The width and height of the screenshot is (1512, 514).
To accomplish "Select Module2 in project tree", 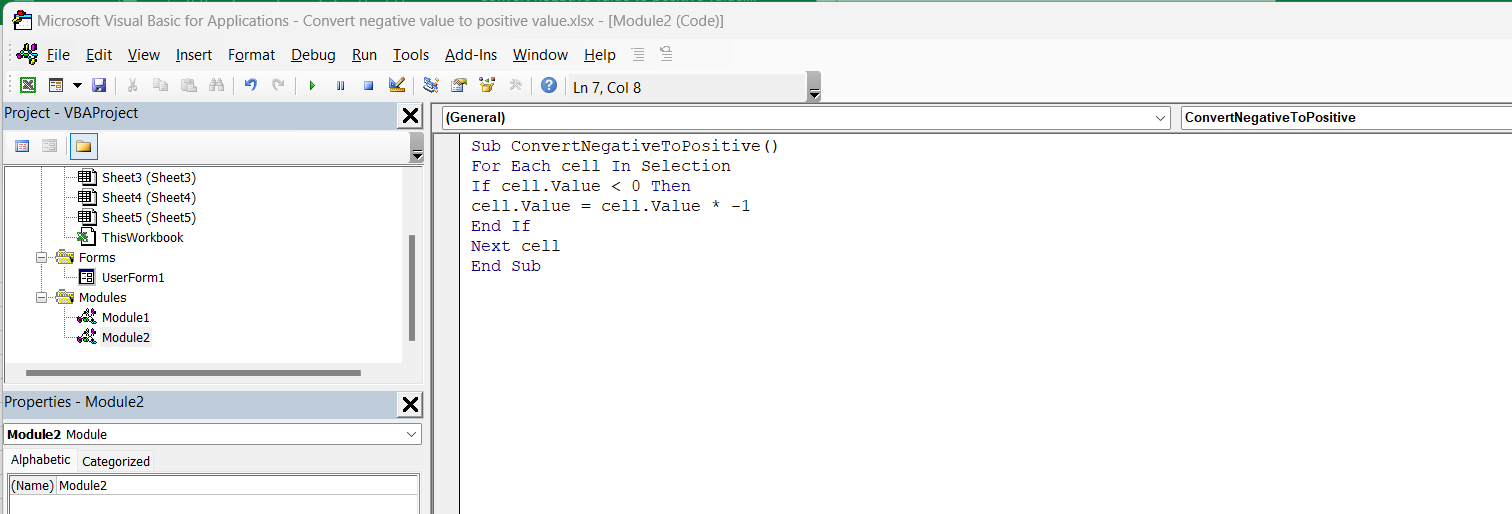I will (x=125, y=337).
